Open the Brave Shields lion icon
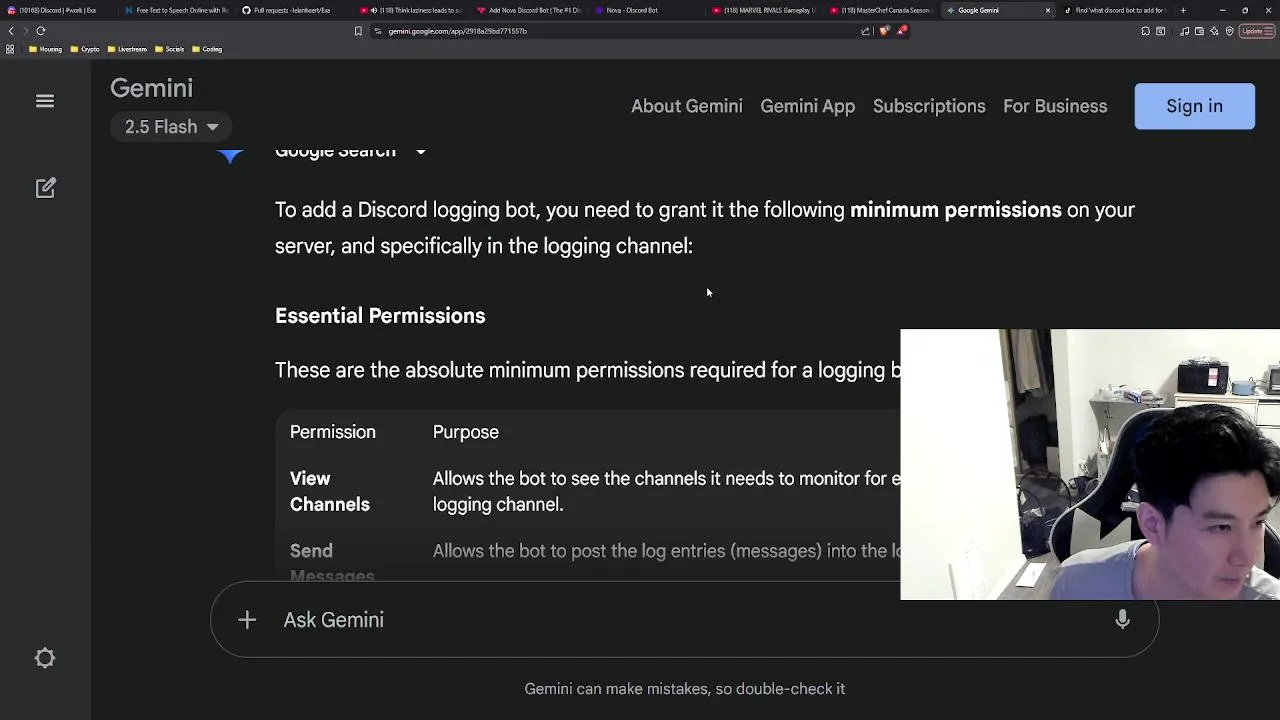The image size is (1280, 720). (x=884, y=31)
